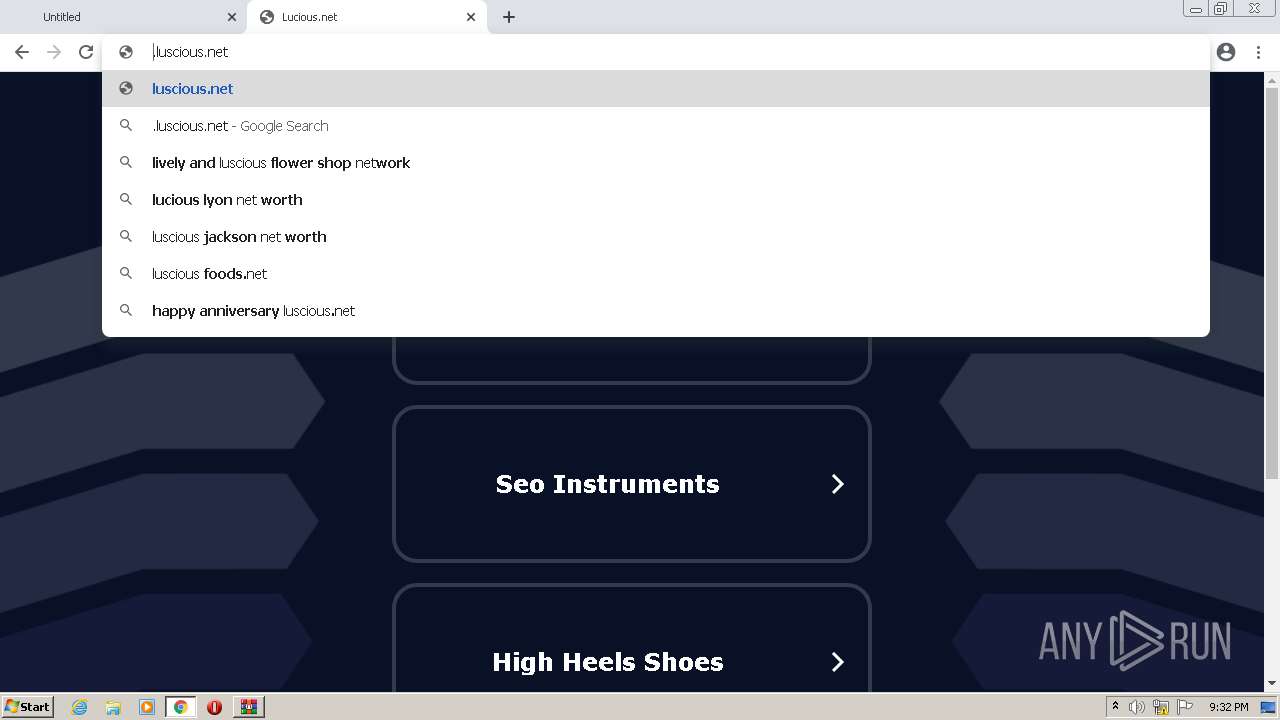Image resolution: width=1280 pixels, height=720 pixels.
Task: Click the chevron arrow on Seo Instruments
Action: click(x=838, y=484)
